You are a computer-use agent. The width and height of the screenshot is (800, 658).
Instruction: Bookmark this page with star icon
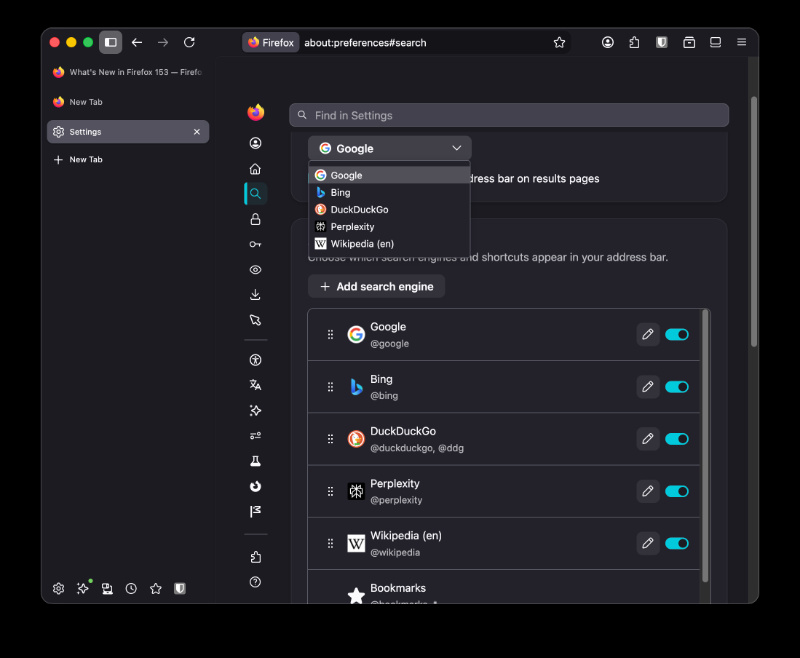click(x=559, y=42)
